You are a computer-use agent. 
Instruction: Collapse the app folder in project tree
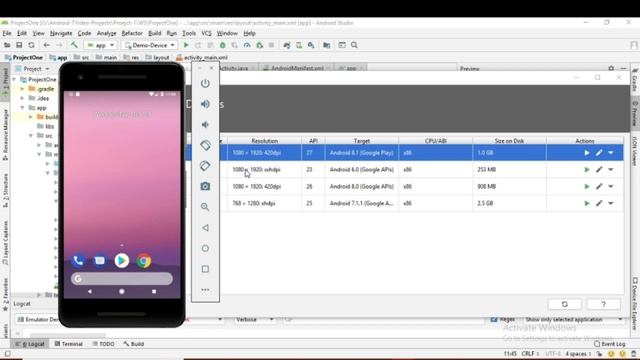pyautogui.click(x=22, y=108)
